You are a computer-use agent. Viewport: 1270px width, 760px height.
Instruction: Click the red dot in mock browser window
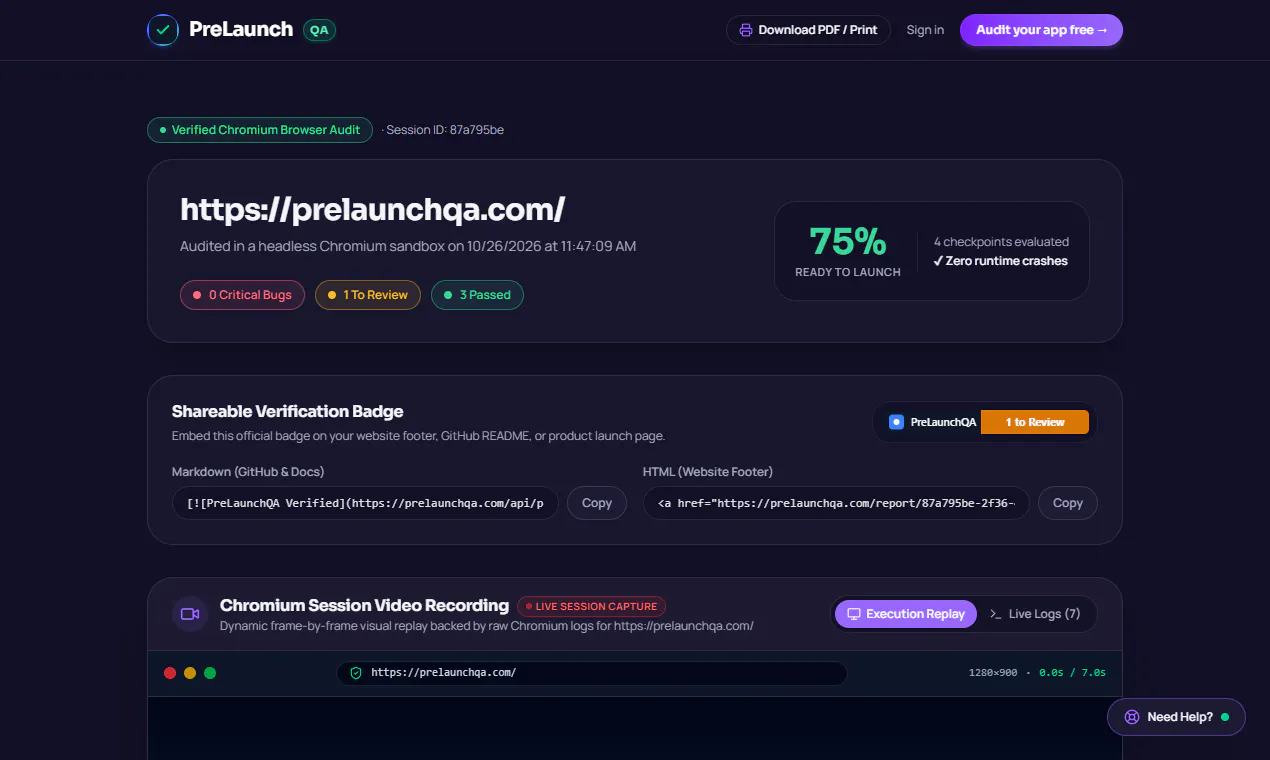click(170, 673)
